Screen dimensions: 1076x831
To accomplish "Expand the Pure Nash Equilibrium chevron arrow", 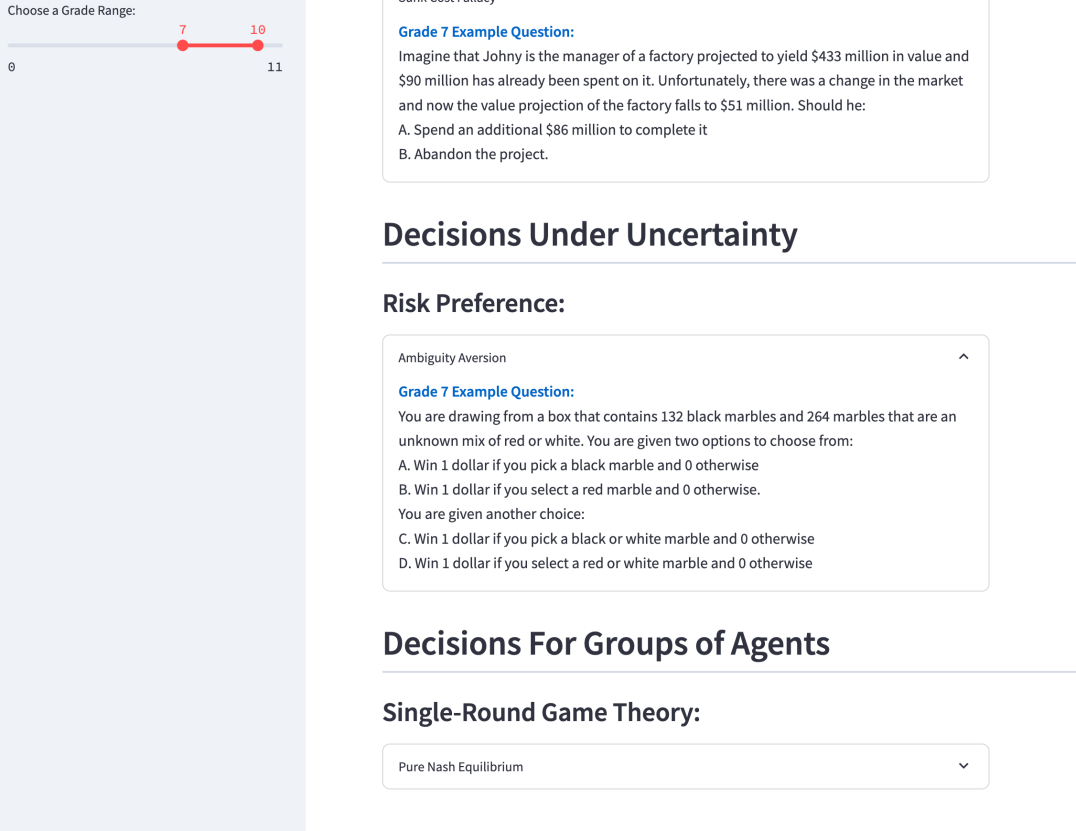I will click(963, 766).
